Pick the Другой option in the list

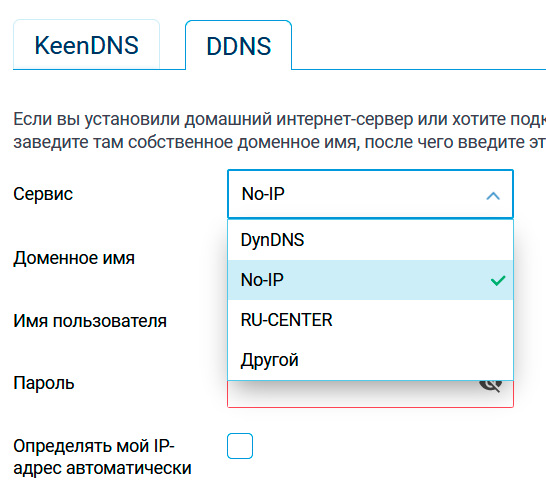point(370,360)
